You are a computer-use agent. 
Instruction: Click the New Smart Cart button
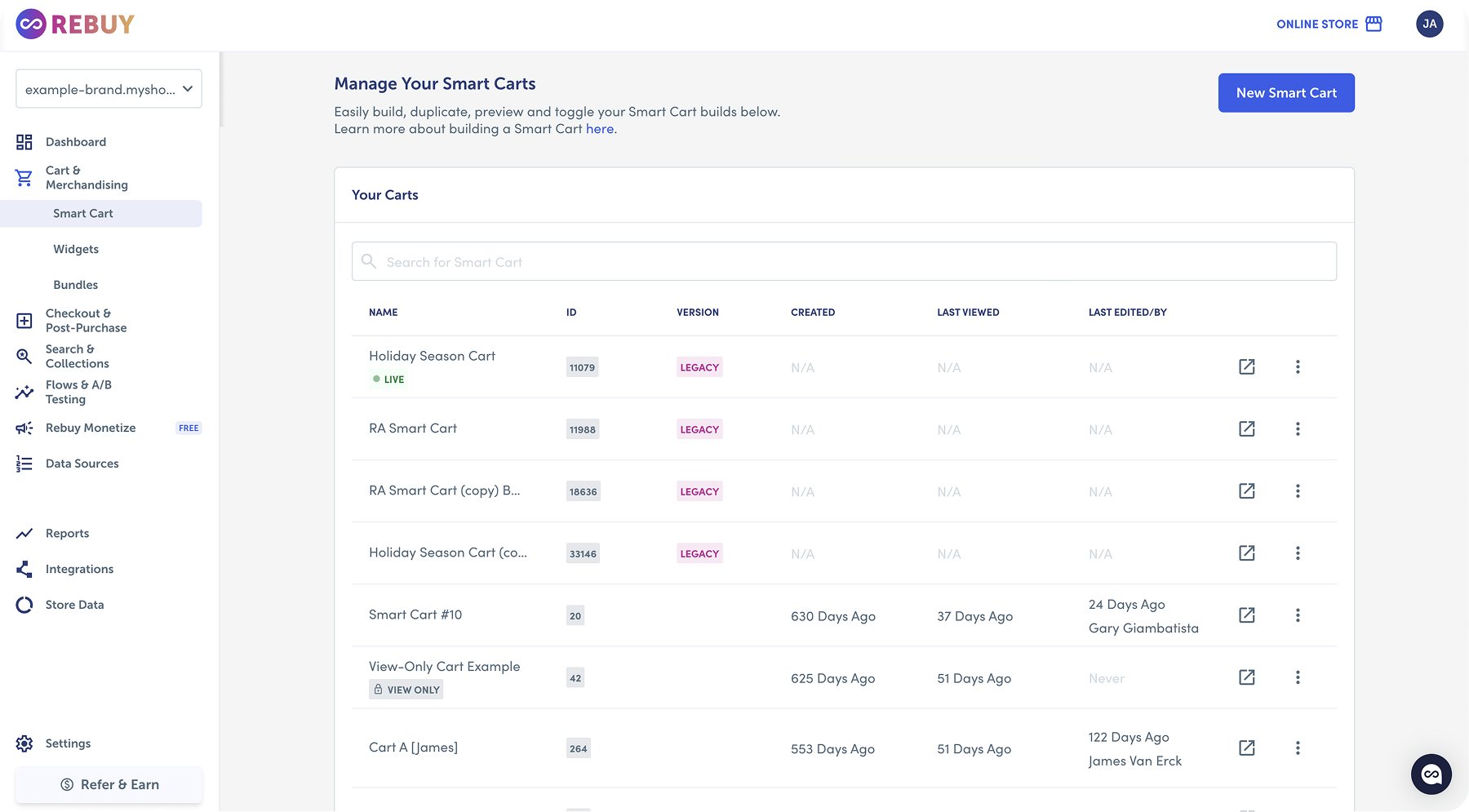point(1285,92)
